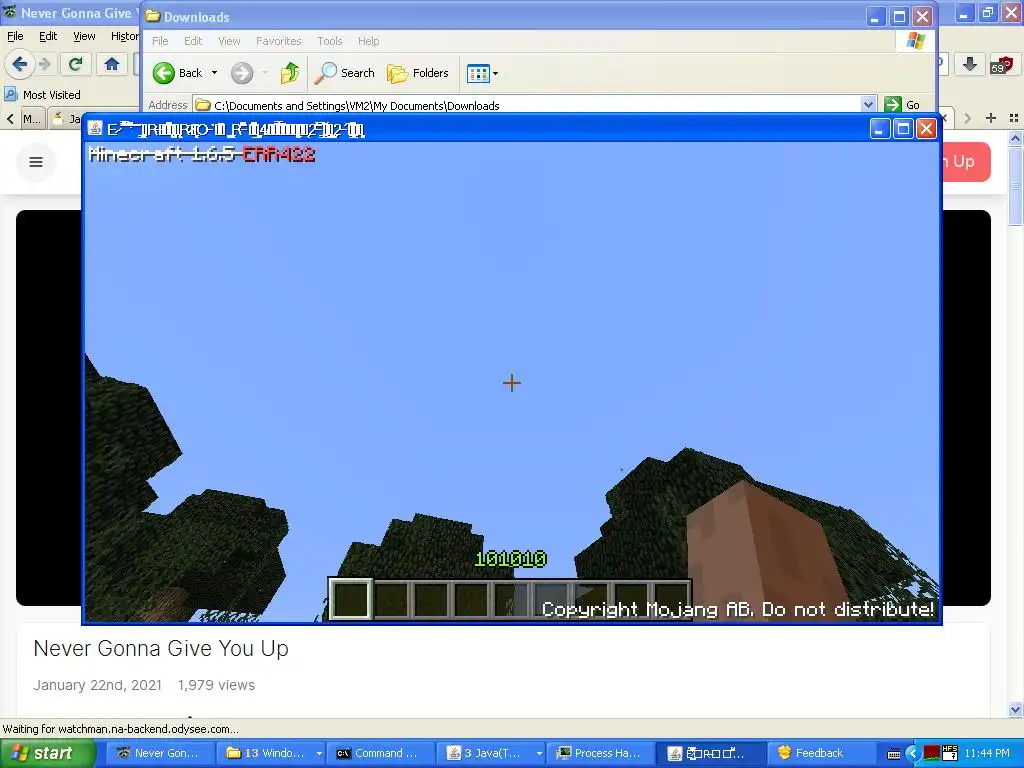The image size is (1024, 768).
Task: Open the Help menu in Downloads window
Action: point(368,41)
